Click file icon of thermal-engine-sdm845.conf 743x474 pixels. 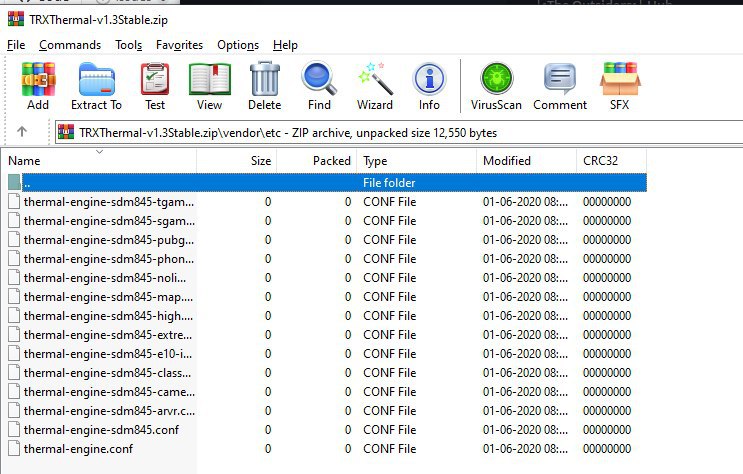[x=14, y=429]
